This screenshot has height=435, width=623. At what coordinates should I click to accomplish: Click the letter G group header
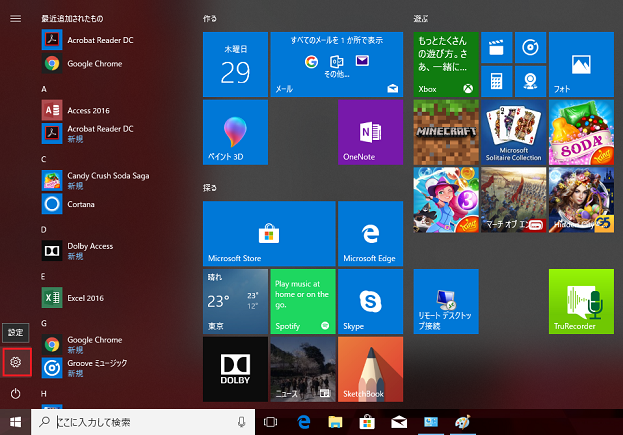[44, 323]
